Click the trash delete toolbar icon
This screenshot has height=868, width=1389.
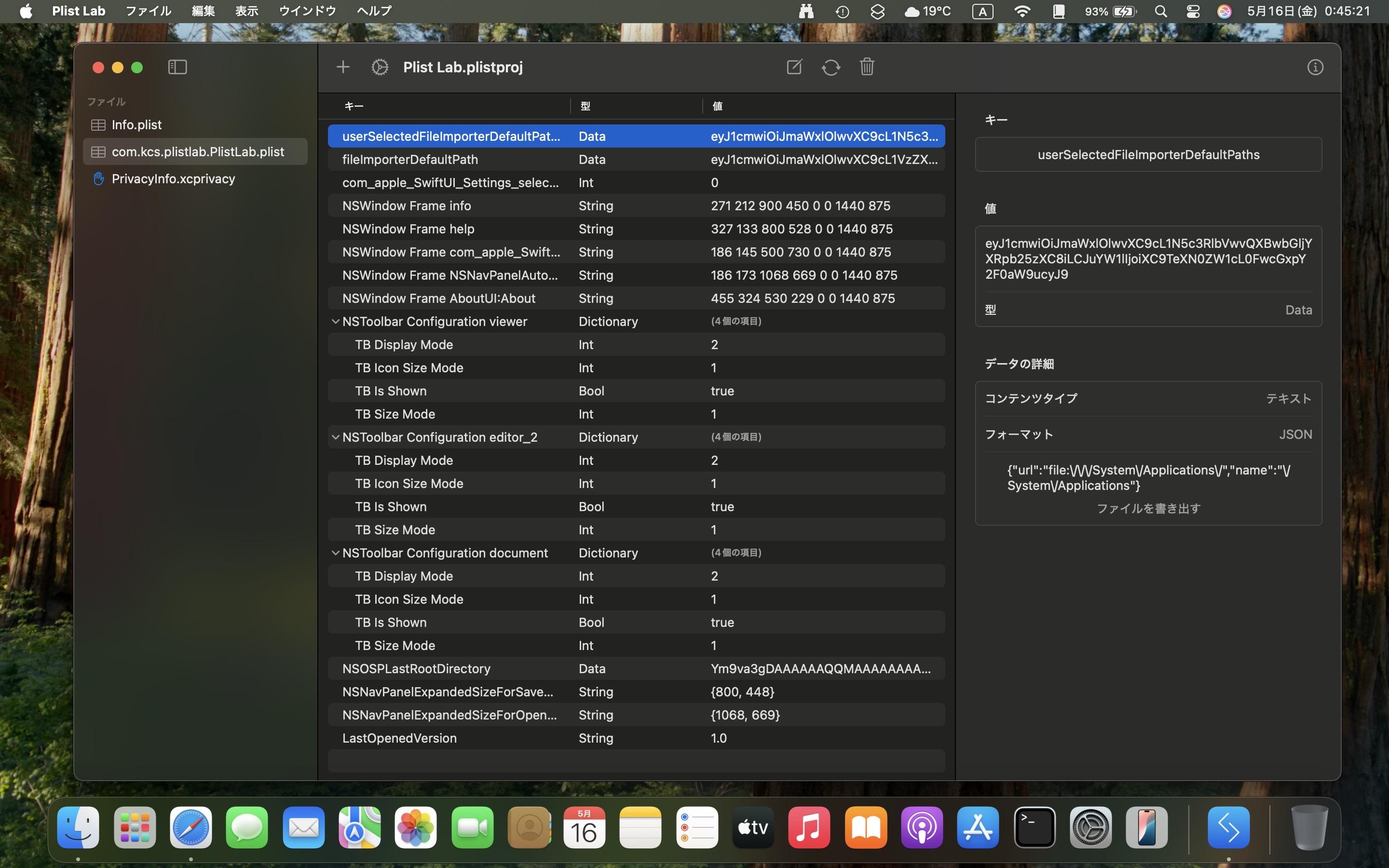click(x=867, y=67)
